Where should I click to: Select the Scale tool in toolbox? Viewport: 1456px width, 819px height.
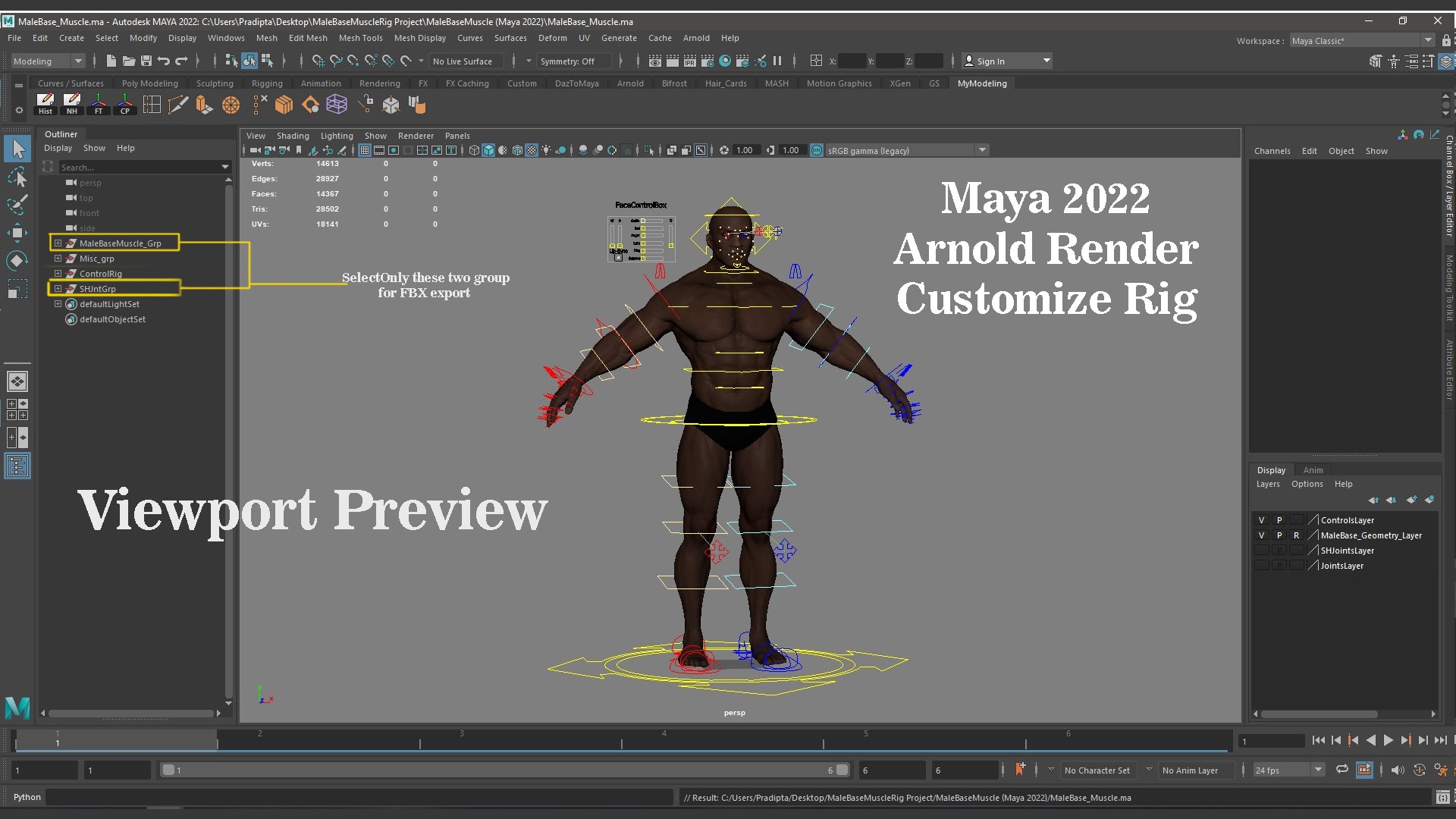(17, 289)
